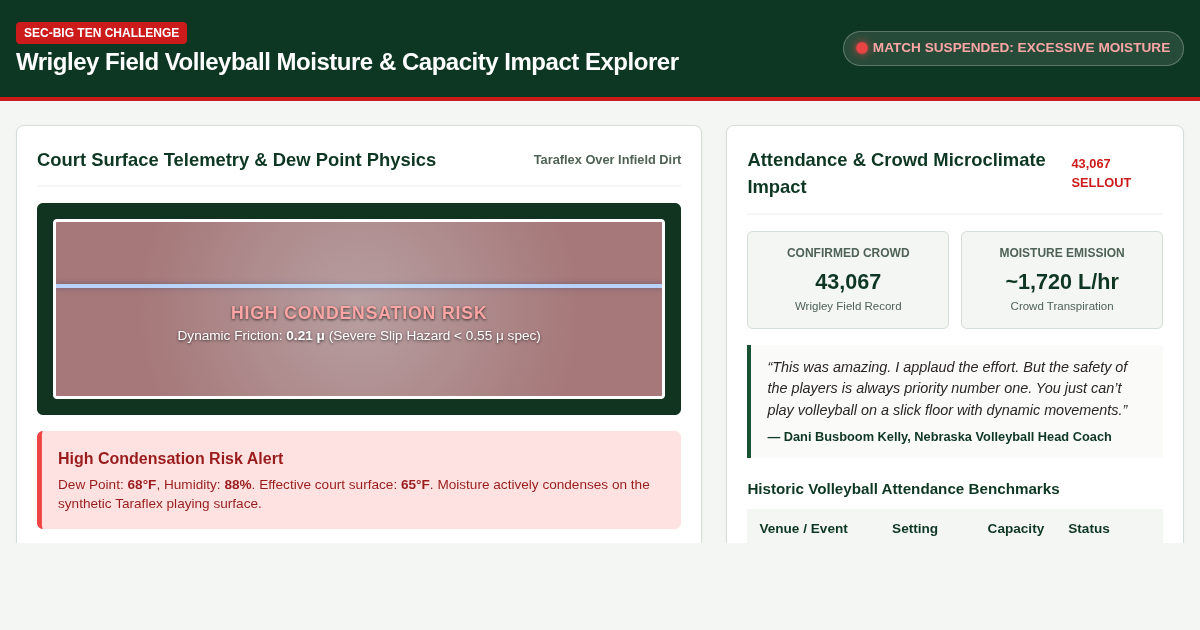The width and height of the screenshot is (1200, 630).
Task: Click the court surface visualization
Action: click(359, 309)
